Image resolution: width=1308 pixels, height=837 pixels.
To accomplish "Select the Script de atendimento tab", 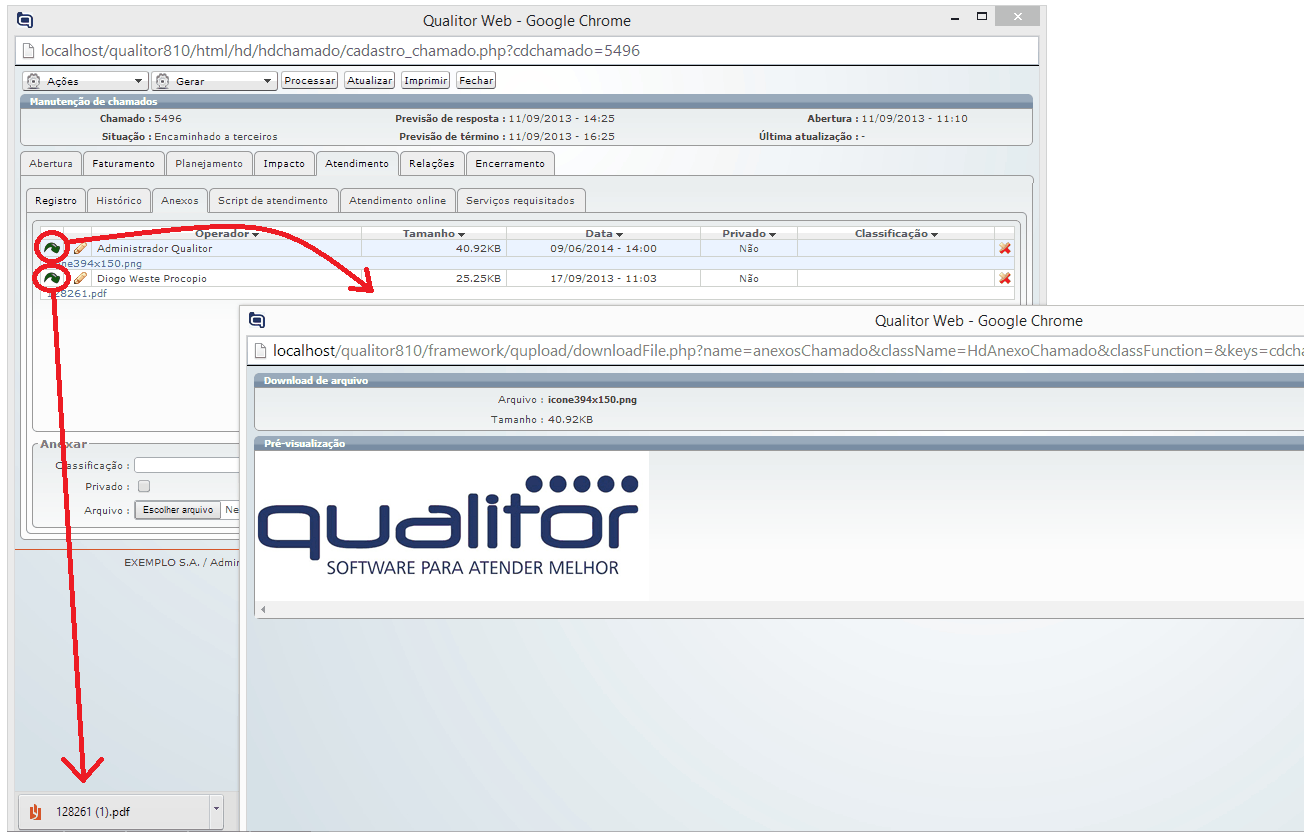I will click(272, 201).
